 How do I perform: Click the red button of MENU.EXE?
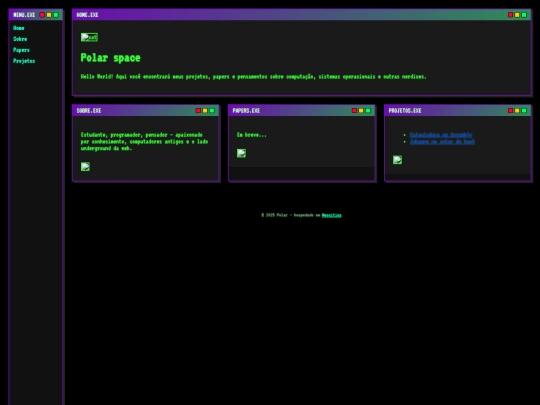pos(42,15)
